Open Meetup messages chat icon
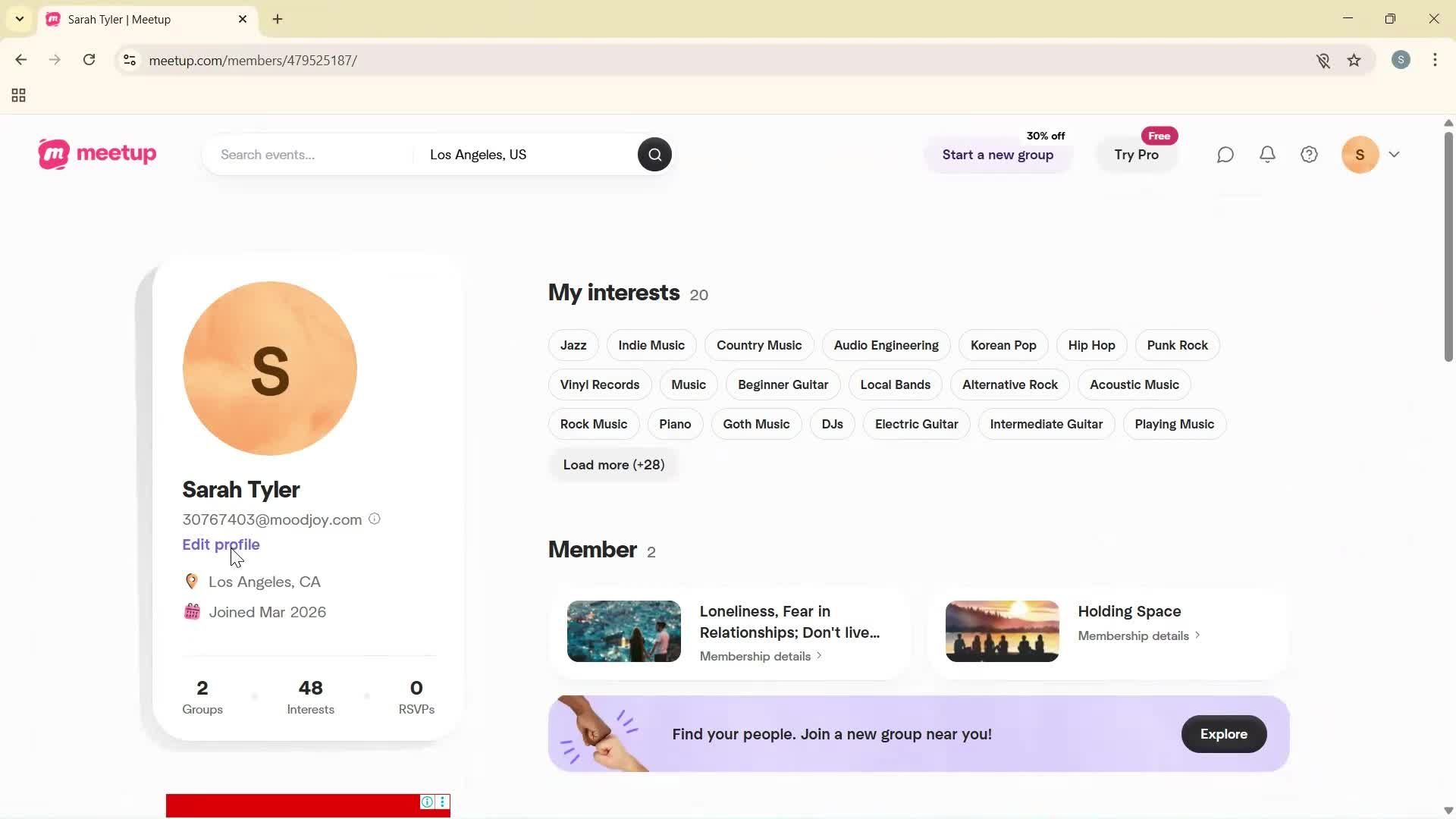Screen dimensions: 1456x819 click(x=1225, y=154)
